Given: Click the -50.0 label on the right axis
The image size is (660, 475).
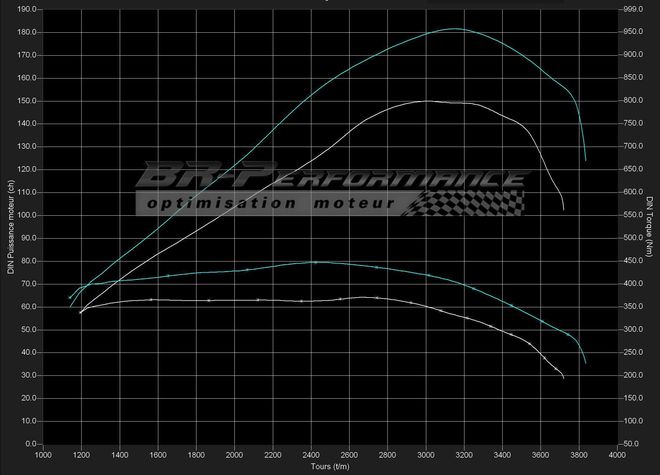Looking at the screenshot, I should (631, 444).
